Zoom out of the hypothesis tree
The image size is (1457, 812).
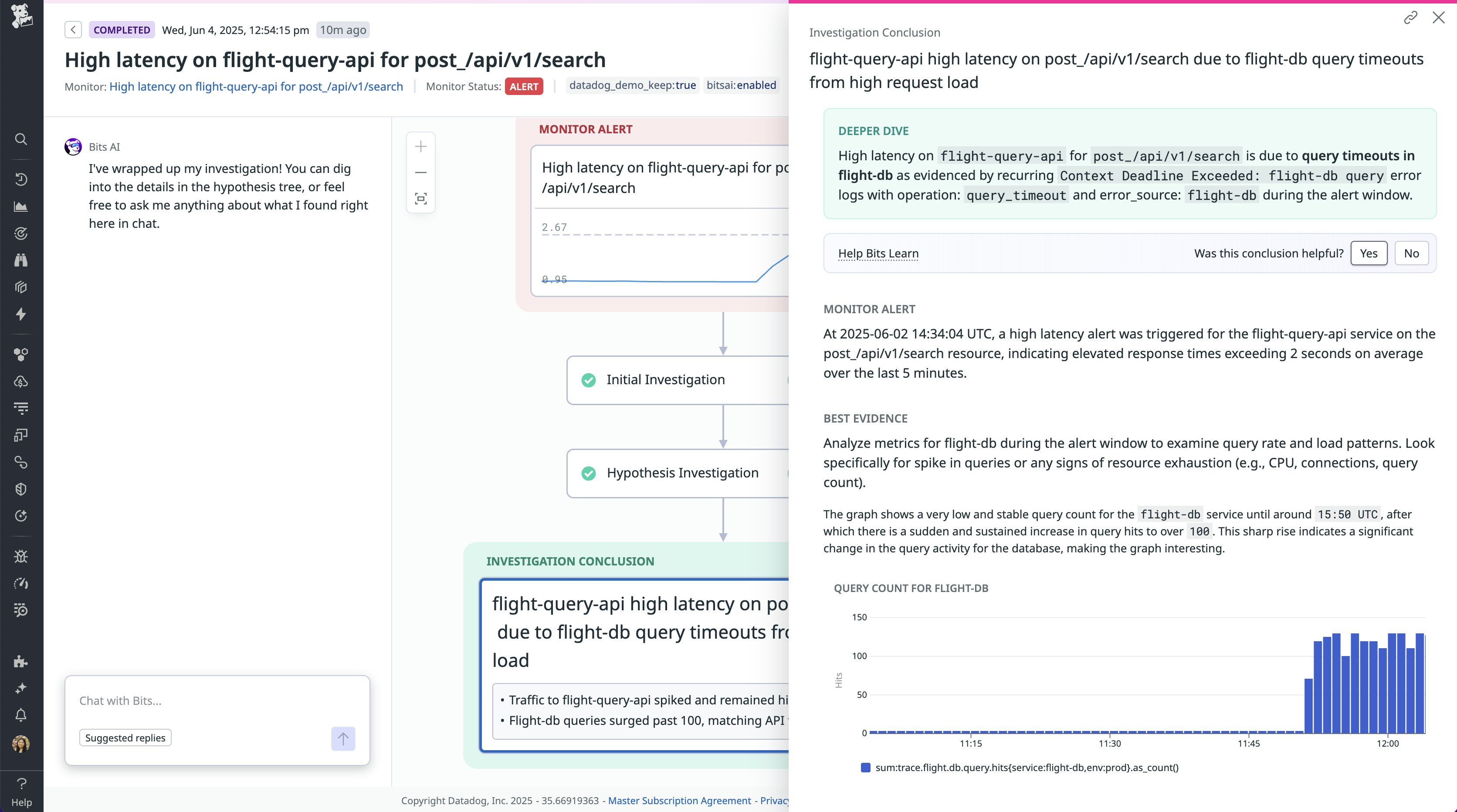(x=421, y=173)
